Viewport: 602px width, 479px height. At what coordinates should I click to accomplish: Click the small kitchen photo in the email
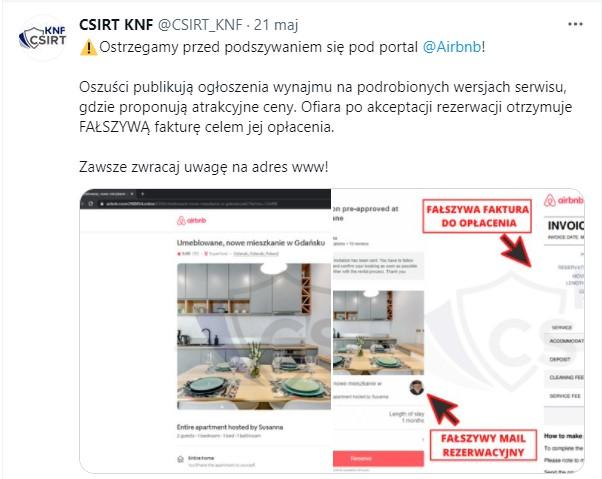coord(378,332)
